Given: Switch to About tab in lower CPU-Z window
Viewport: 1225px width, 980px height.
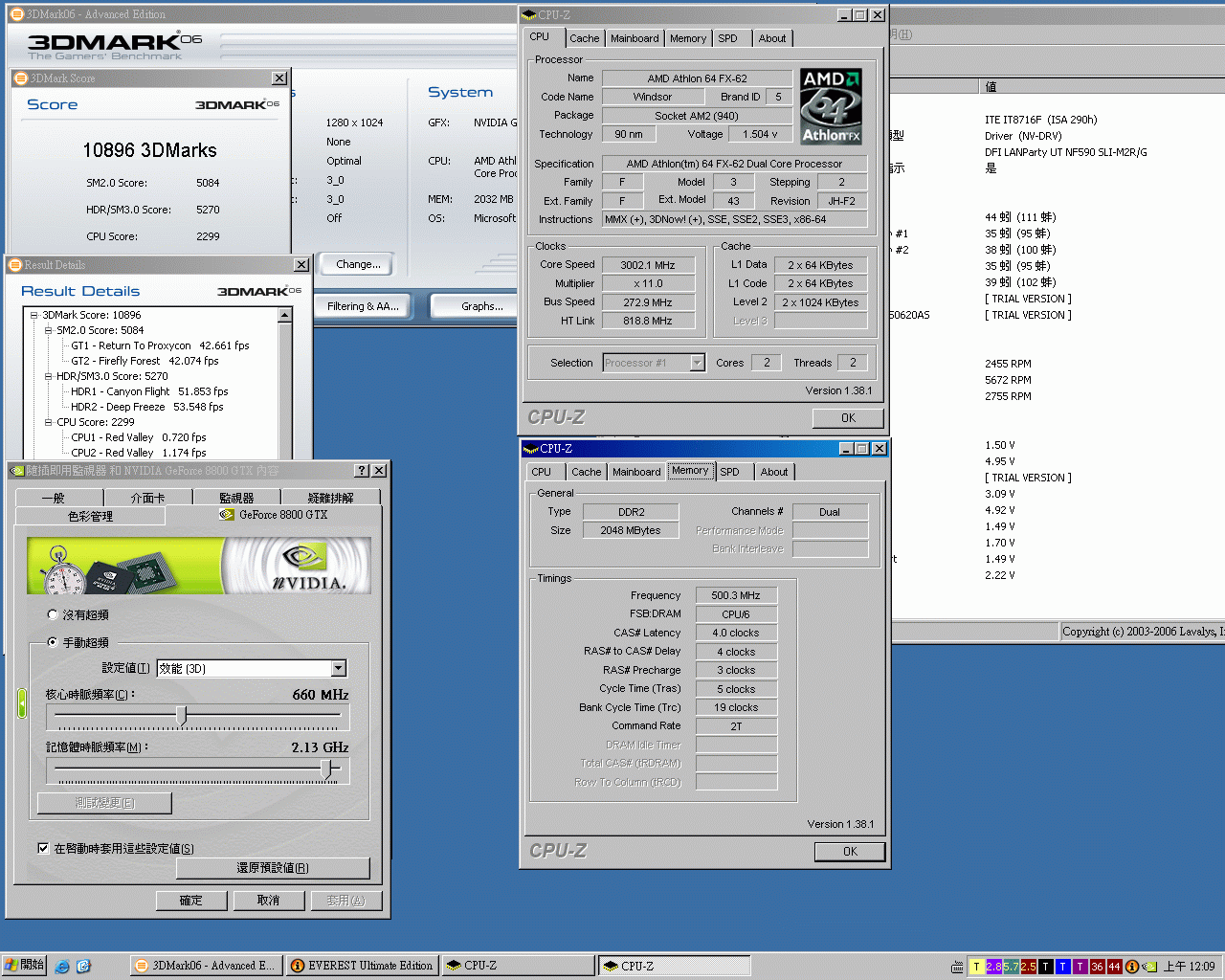Looking at the screenshot, I should tap(774, 473).
